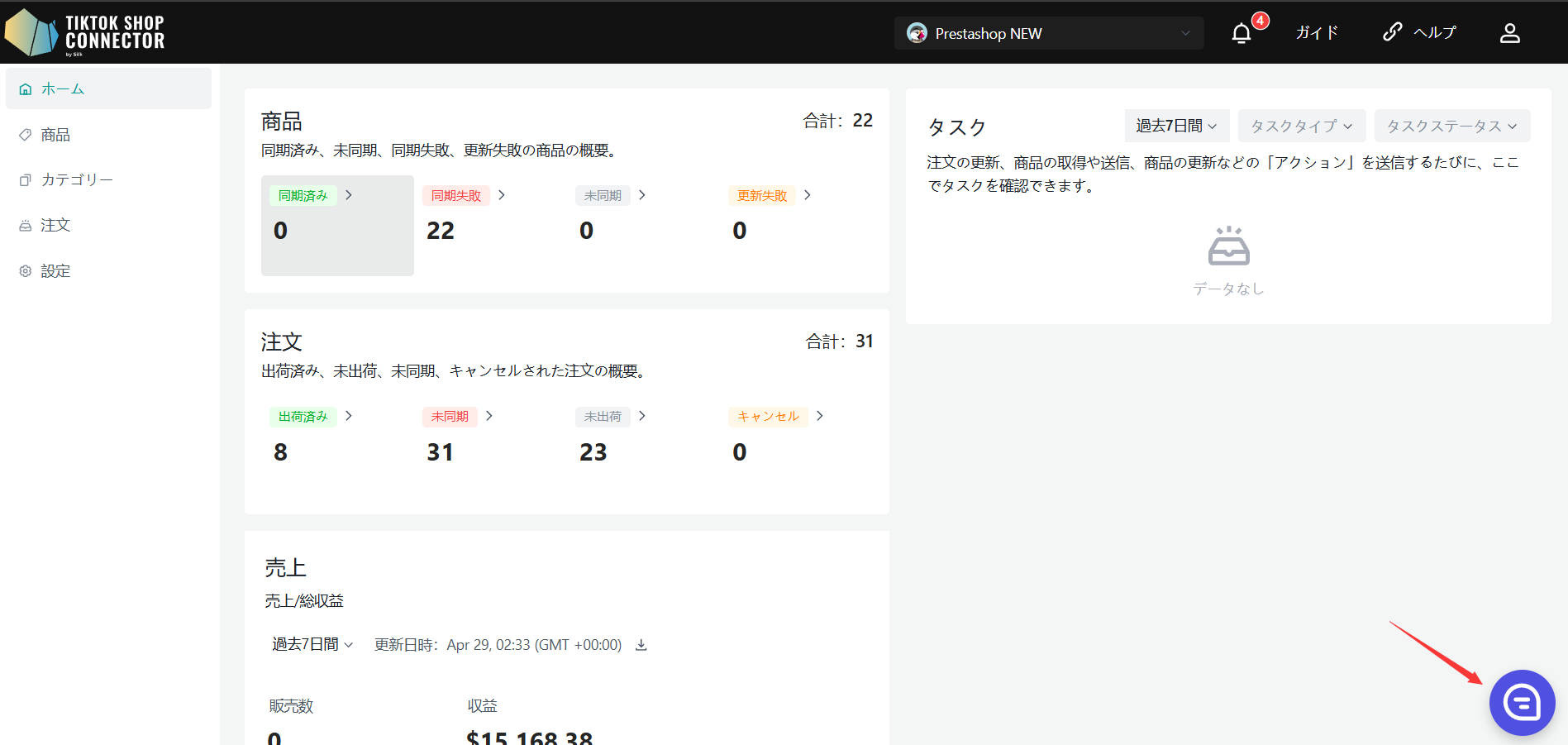Image resolution: width=1568 pixels, height=745 pixels.
Task: Open the ガイド link in header
Action: (1317, 33)
